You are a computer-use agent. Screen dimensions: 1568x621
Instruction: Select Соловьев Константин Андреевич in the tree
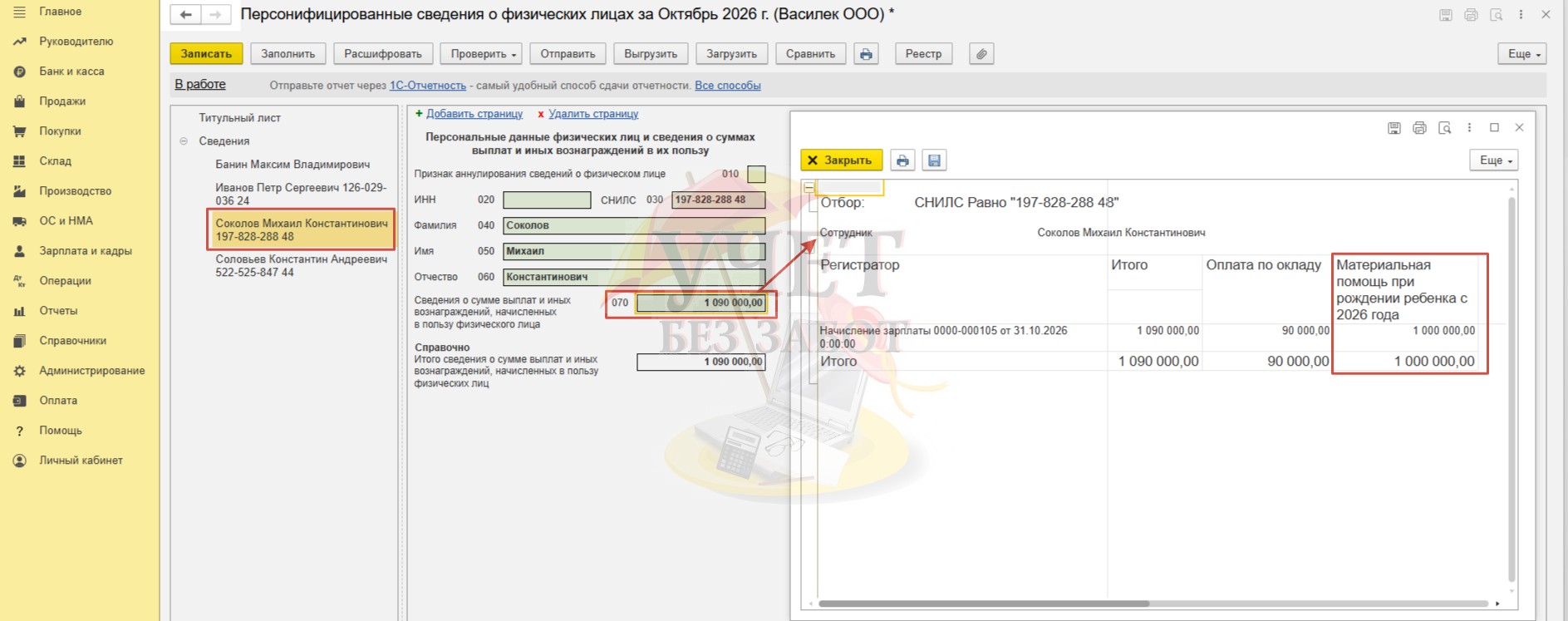pyautogui.click(x=302, y=266)
